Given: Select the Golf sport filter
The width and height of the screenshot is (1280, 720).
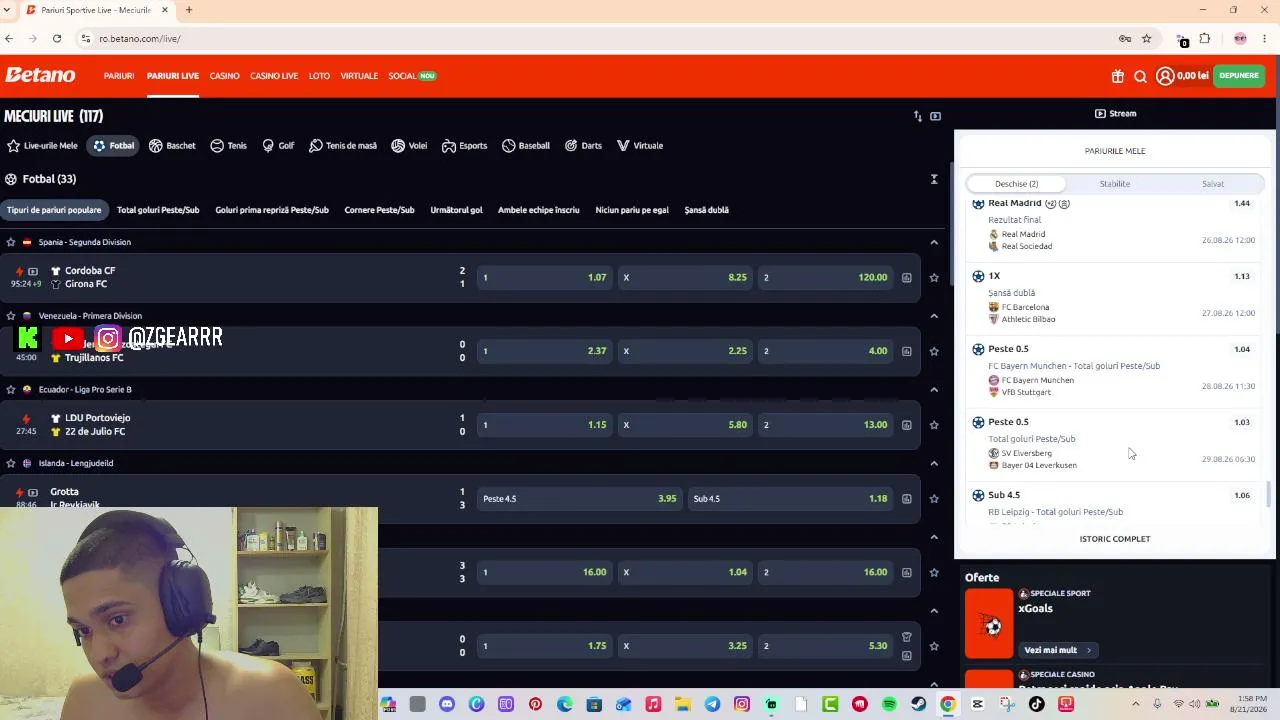Looking at the screenshot, I should pos(278,146).
